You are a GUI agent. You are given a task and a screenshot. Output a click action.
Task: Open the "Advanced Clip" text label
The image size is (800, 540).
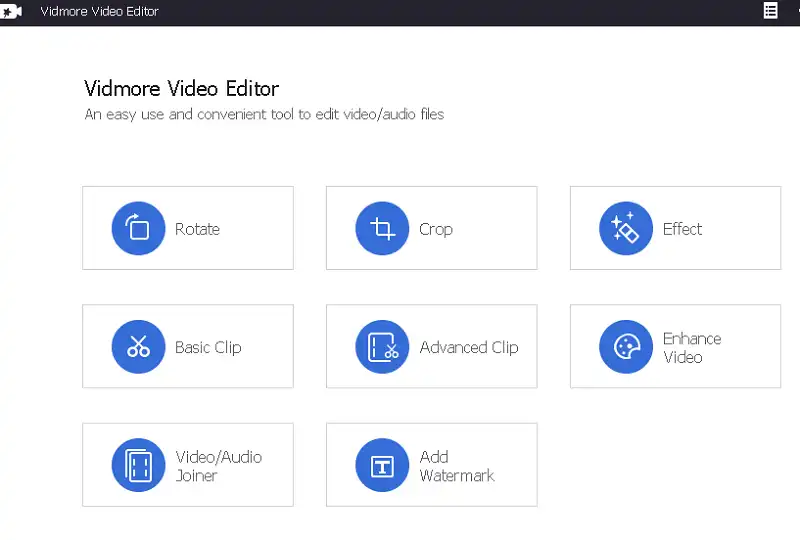click(x=468, y=347)
